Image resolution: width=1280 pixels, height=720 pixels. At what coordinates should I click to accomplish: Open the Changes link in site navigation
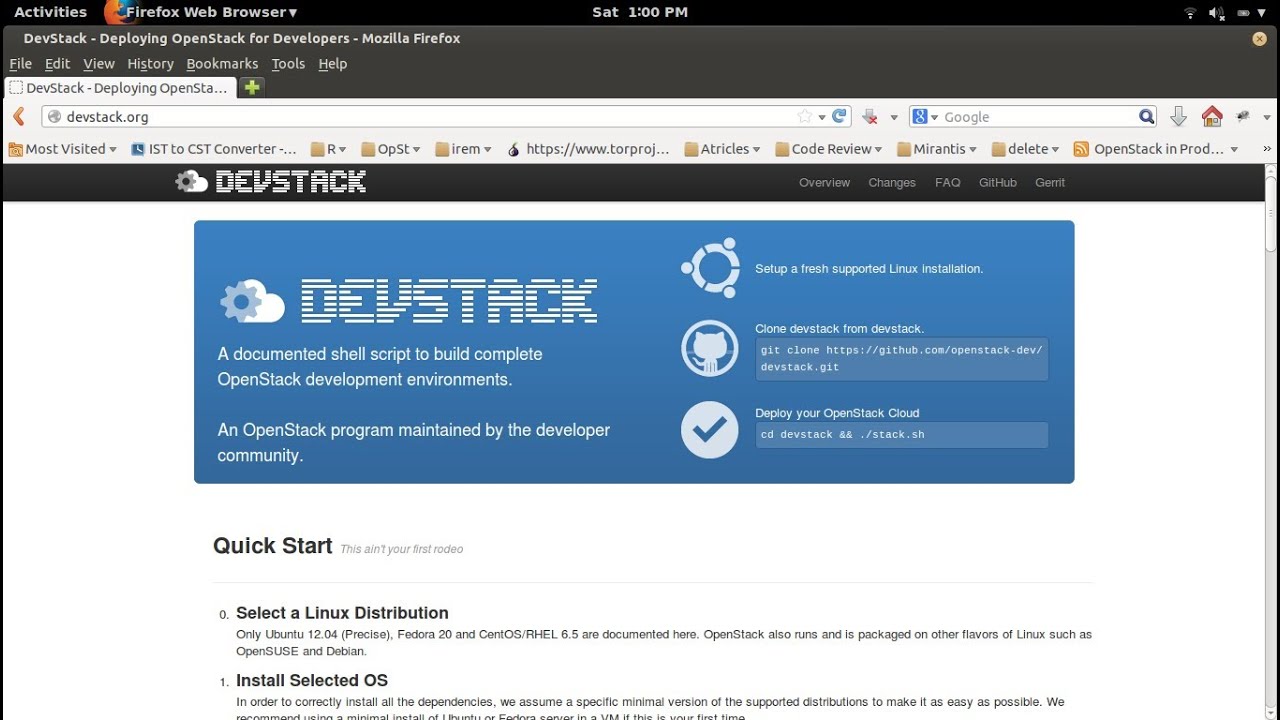click(x=892, y=182)
